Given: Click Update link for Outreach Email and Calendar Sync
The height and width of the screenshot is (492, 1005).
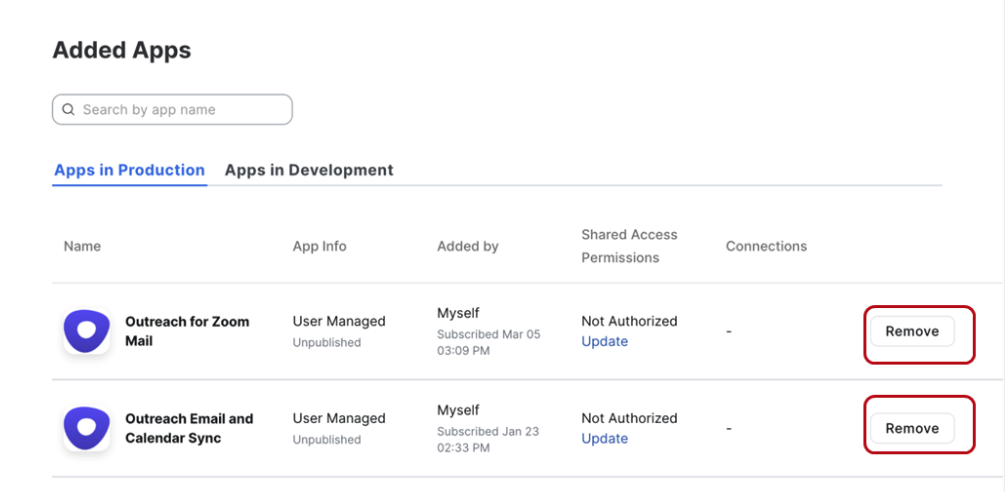Looking at the screenshot, I should [604, 439].
